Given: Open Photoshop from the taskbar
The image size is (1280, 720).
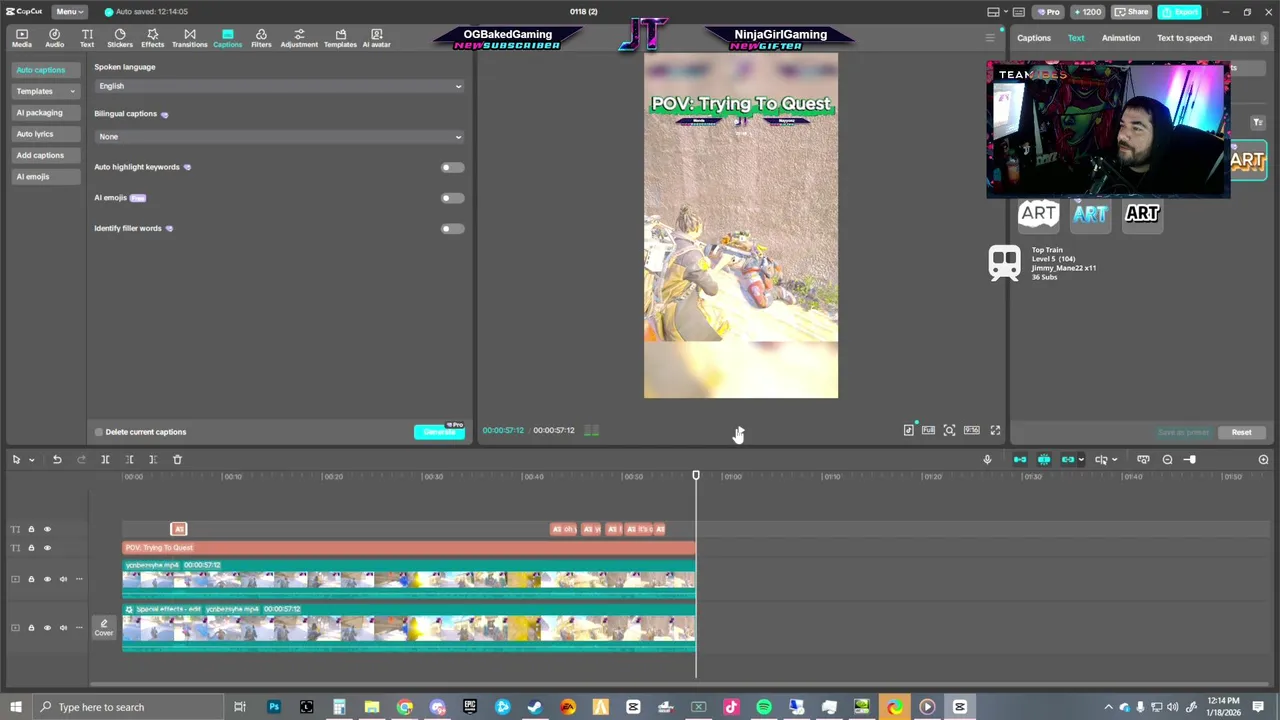Looking at the screenshot, I should (273, 707).
